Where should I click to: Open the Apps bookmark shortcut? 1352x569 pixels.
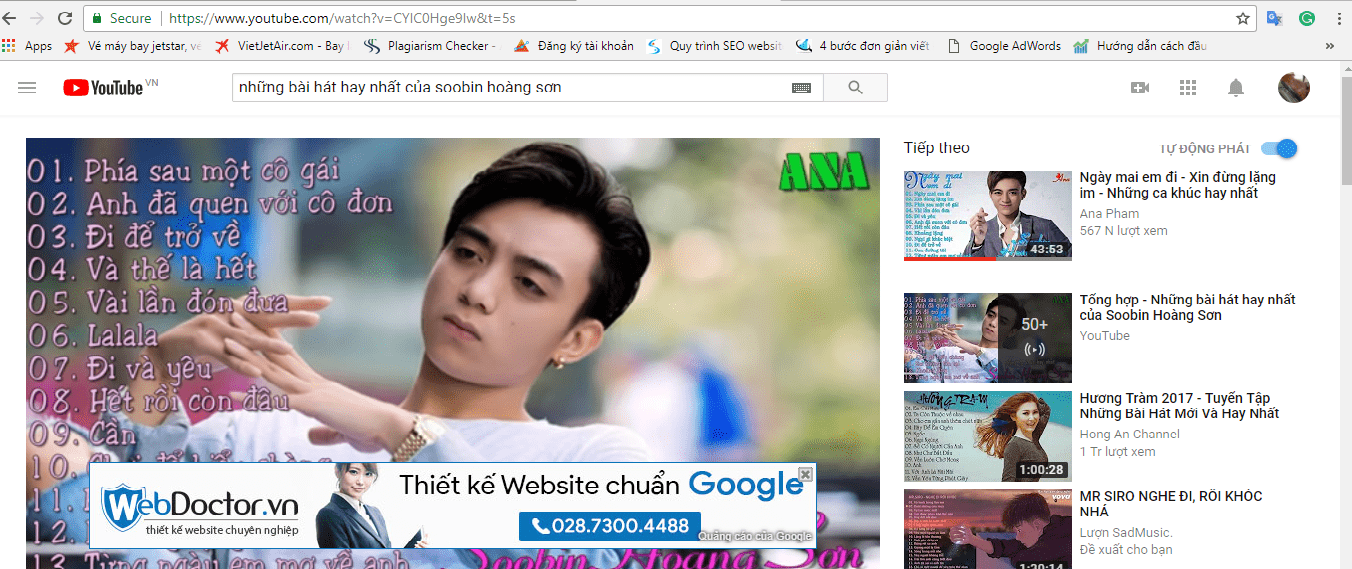tap(27, 46)
